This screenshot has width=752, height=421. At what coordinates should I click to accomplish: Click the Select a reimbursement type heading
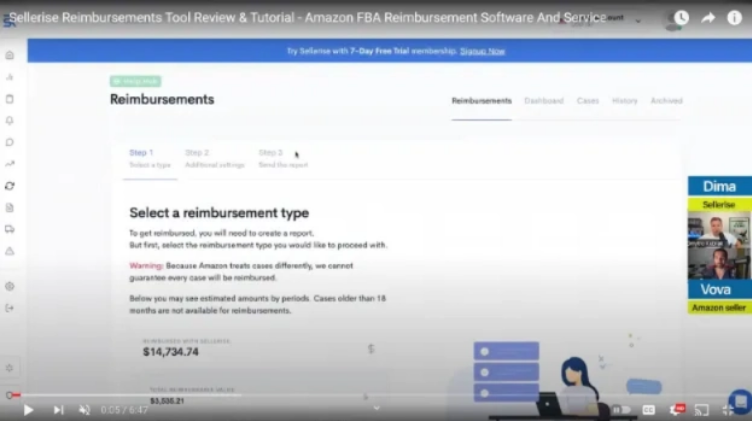pyautogui.click(x=219, y=213)
